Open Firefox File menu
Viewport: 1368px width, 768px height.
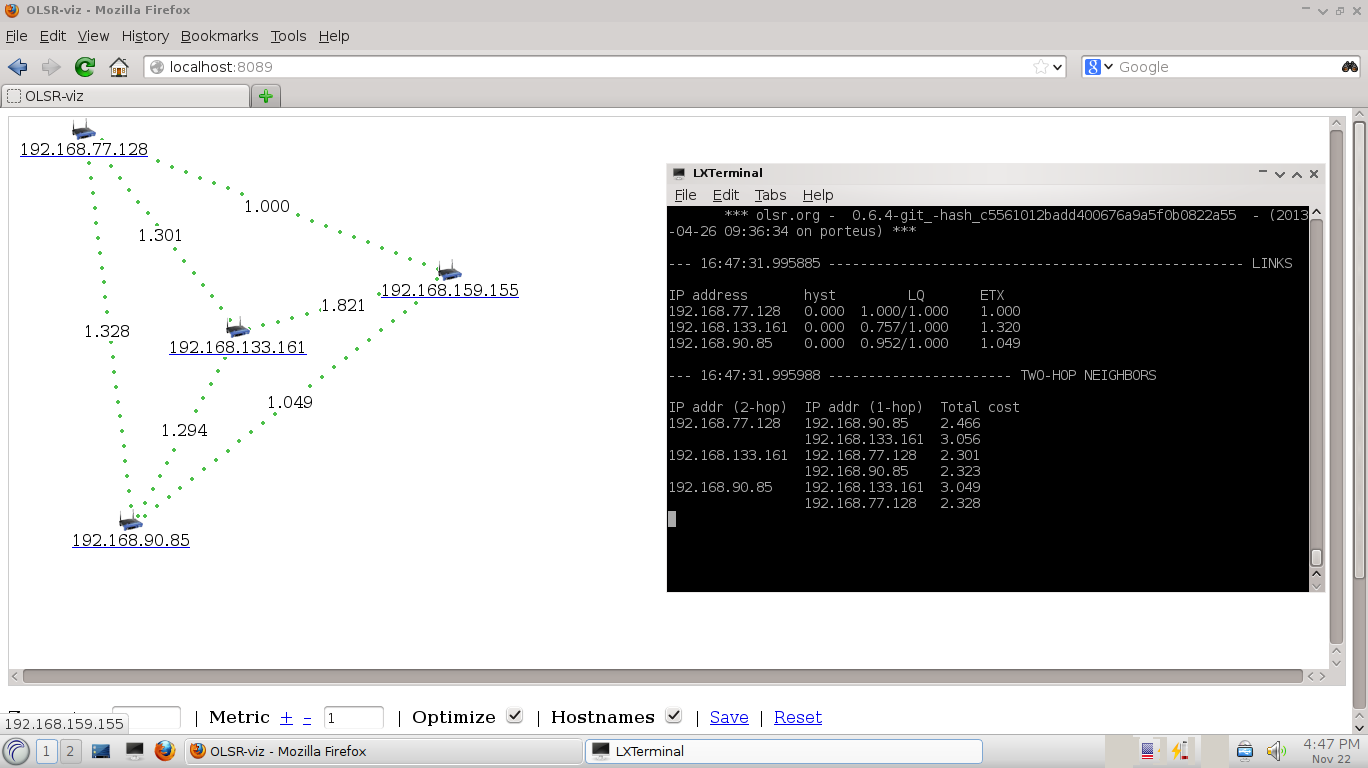point(17,36)
